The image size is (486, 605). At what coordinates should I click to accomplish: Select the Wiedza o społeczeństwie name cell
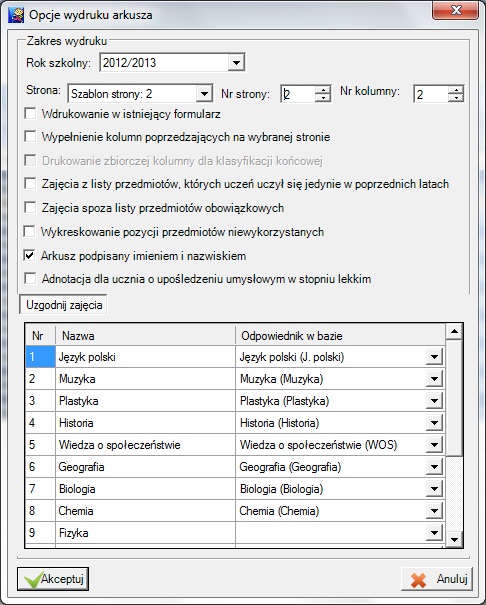[x=145, y=444]
